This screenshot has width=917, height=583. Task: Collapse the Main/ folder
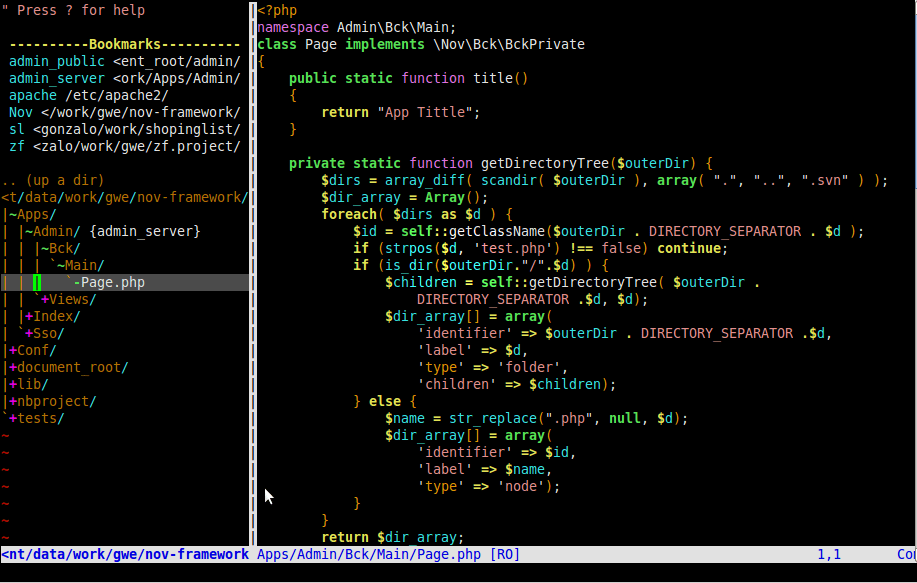[81, 265]
